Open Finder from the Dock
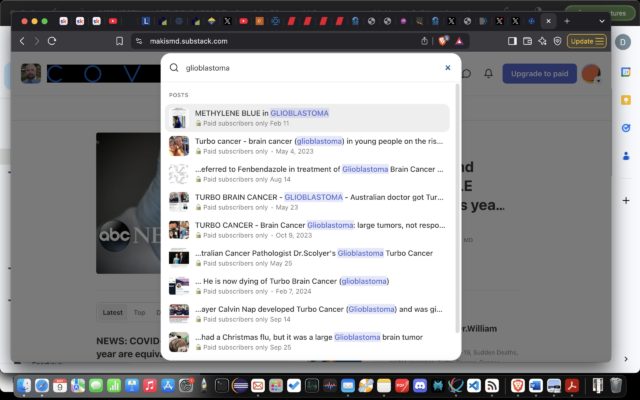This screenshot has width=640, height=400. [x=24, y=385]
